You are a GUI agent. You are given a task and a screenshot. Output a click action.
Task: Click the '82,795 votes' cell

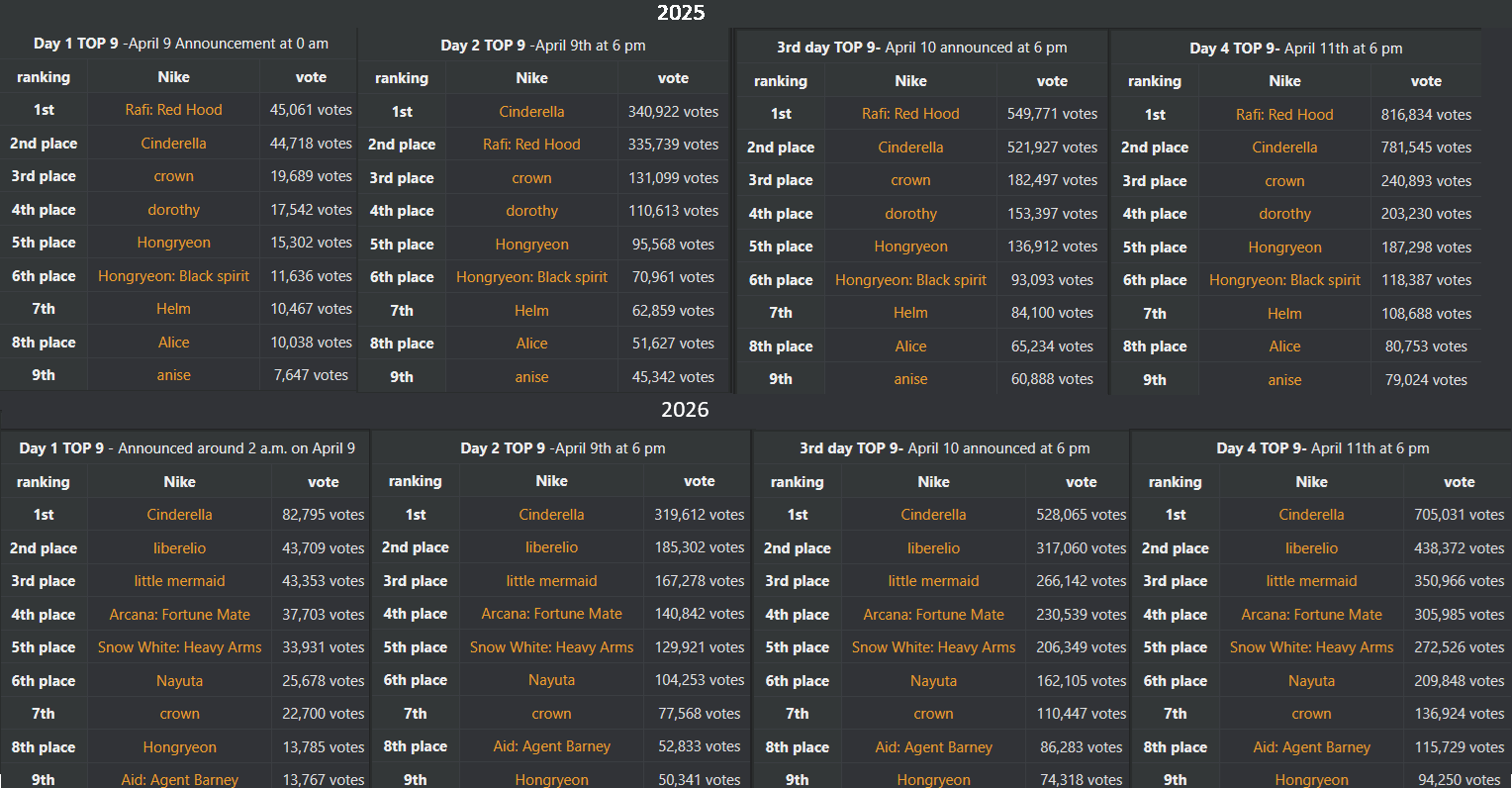tap(324, 515)
